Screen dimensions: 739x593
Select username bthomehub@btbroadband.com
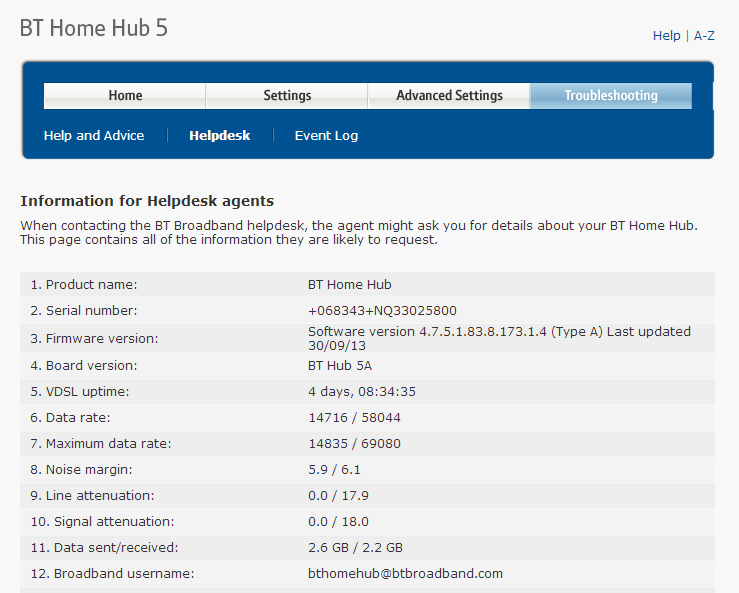point(405,573)
